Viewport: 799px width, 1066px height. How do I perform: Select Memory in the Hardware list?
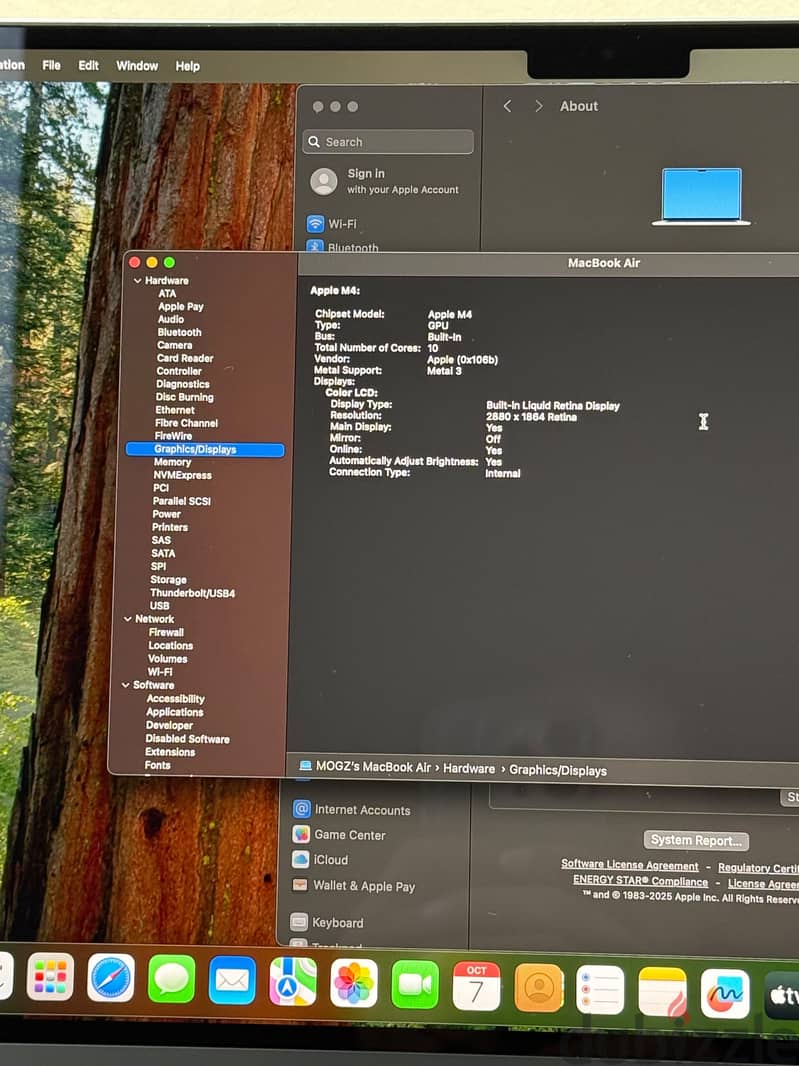pos(172,462)
